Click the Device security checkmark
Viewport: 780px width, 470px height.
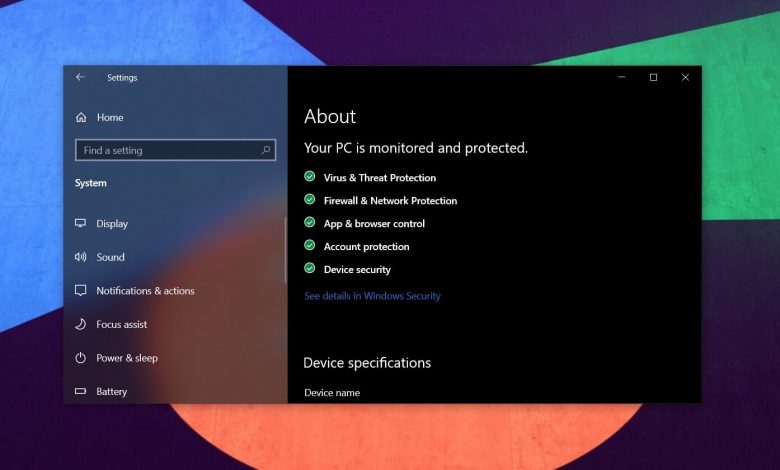pos(309,268)
